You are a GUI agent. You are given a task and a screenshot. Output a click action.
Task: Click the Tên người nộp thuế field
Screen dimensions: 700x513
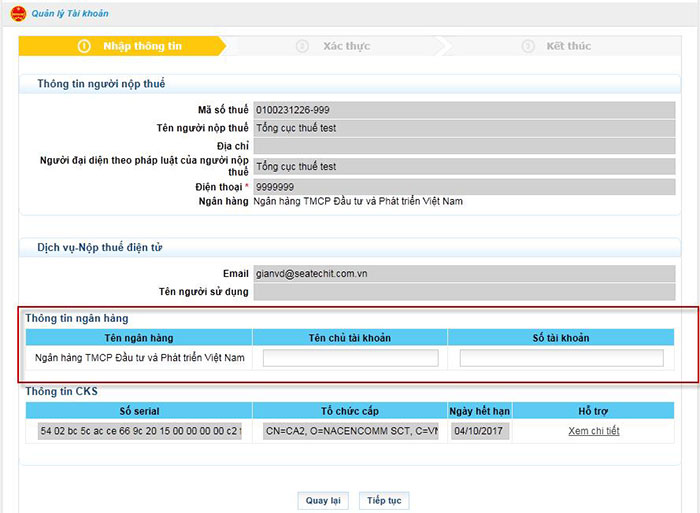(x=464, y=128)
